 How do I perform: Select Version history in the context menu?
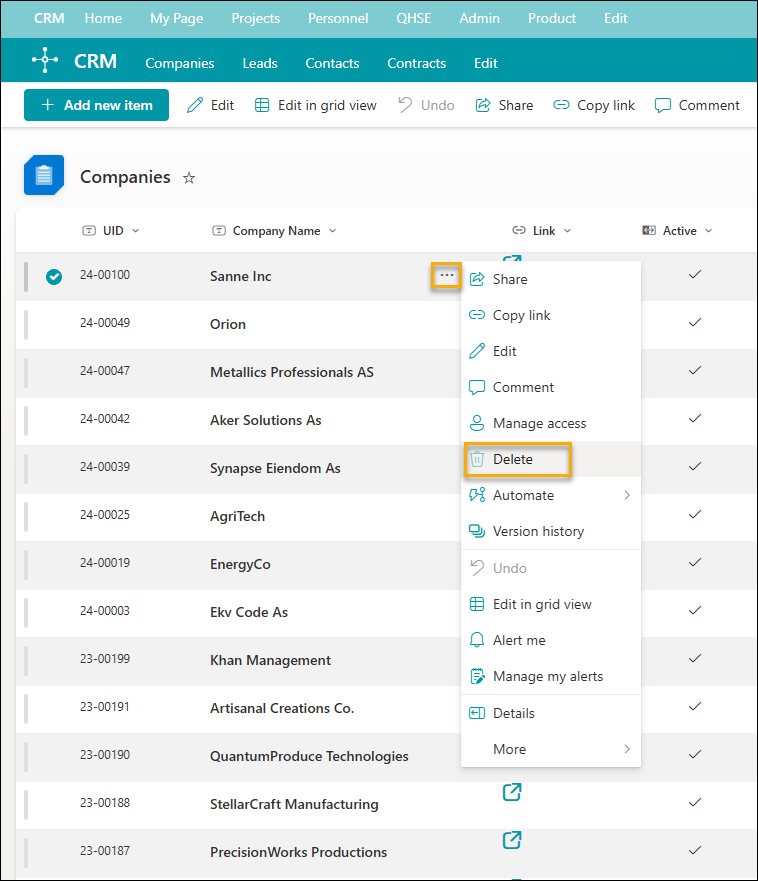(x=551, y=531)
